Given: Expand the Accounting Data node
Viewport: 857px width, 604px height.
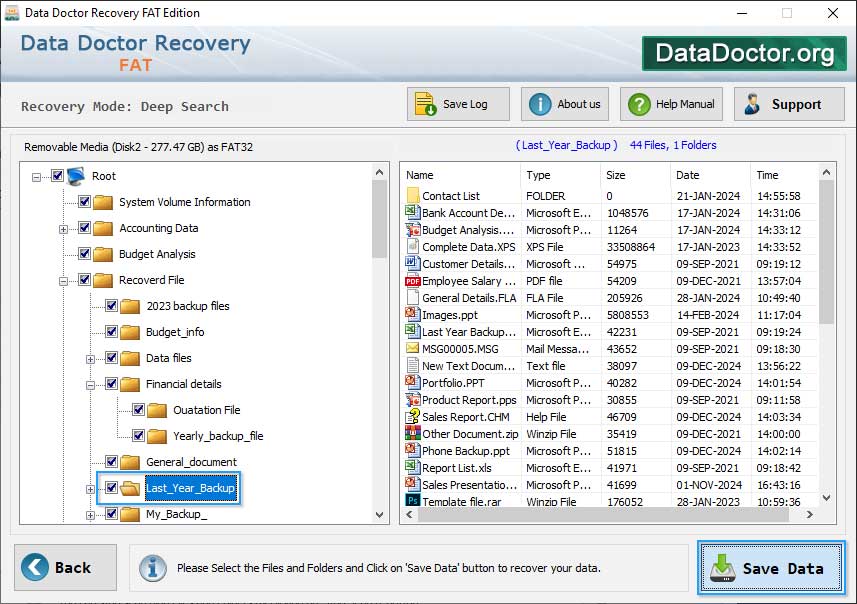Looking at the screenshot, I should (x=63, y=229).
